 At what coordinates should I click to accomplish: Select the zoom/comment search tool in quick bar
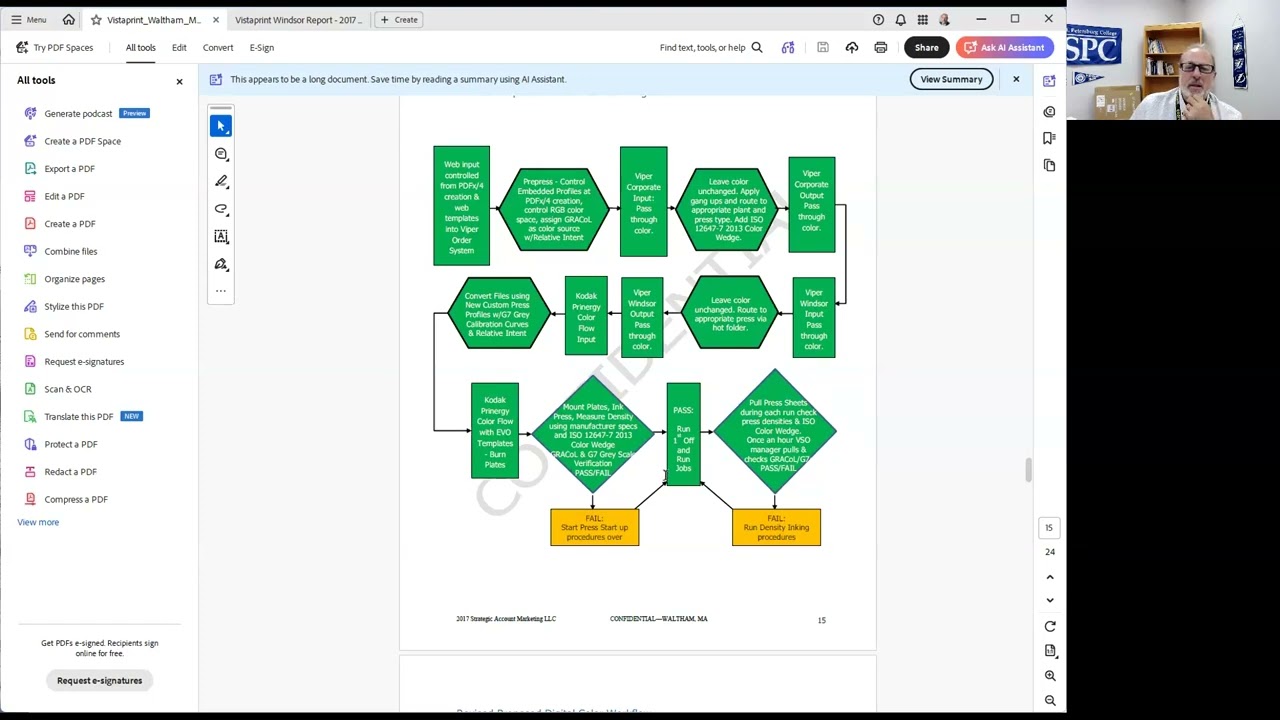pyautogui.click(x=221, y=154)
